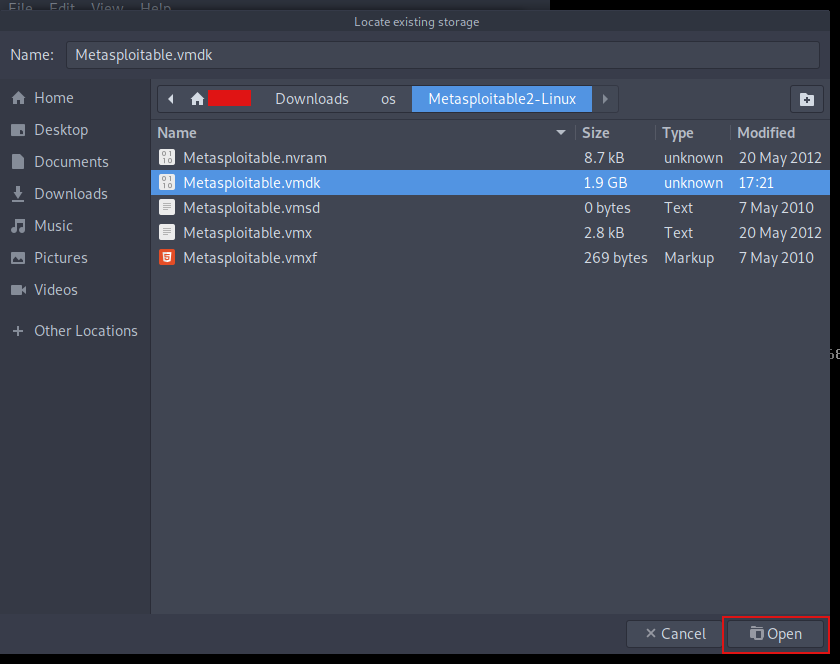
Task: Open the Downloads path bar segment
Action: pos(312,99)
